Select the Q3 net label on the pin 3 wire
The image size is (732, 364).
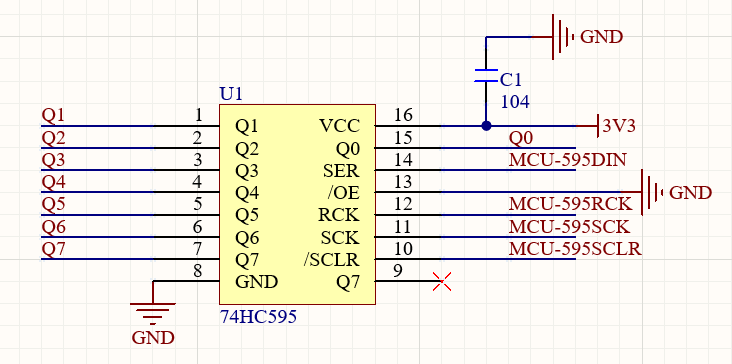[x=53, y=160]
